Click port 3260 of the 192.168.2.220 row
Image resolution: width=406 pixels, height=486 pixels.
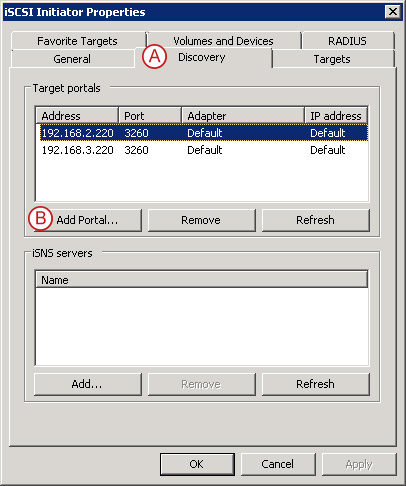tap(136, 133)
